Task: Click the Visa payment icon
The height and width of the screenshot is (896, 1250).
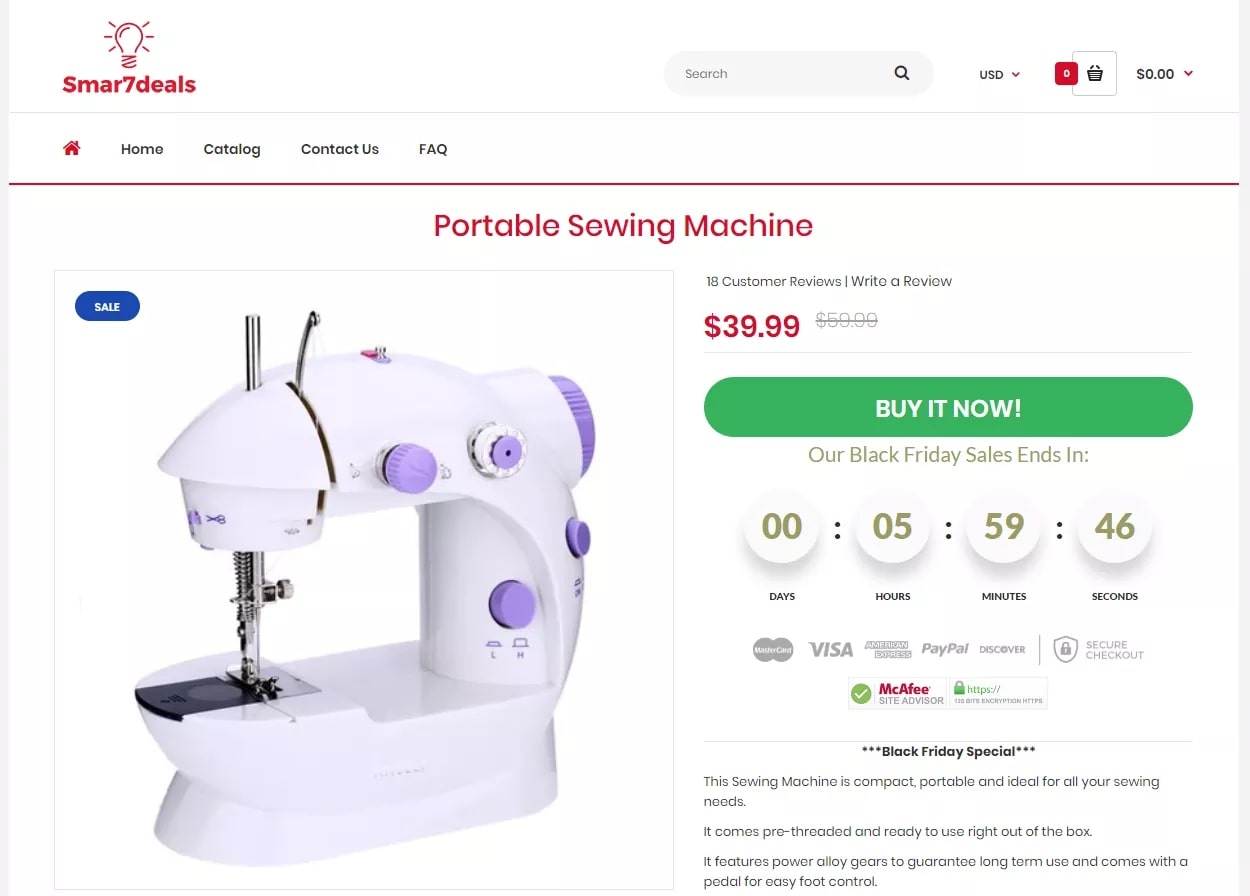Action: tap(831, 649)
